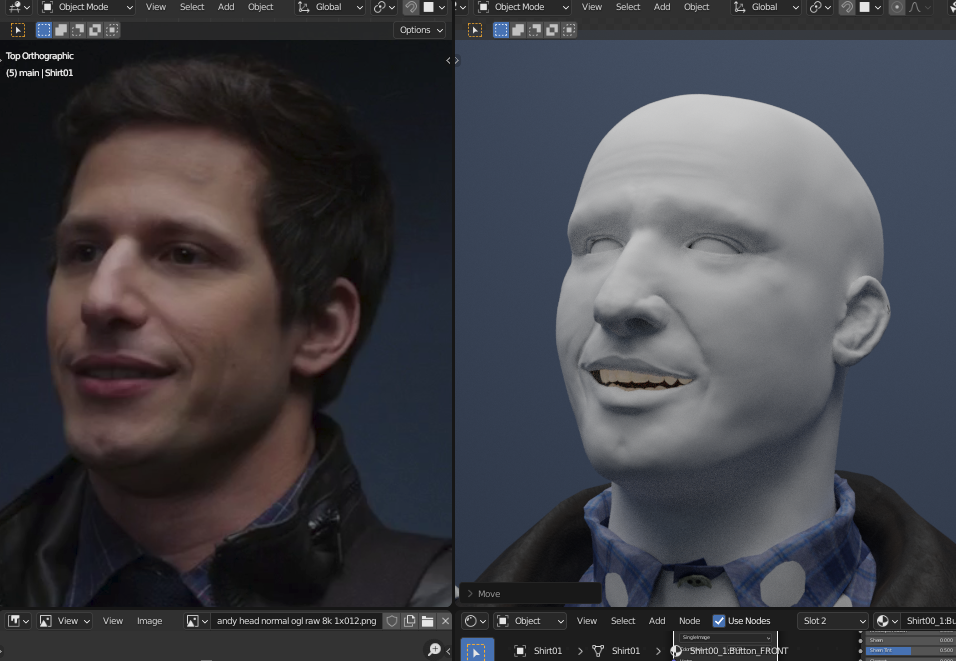The height and width of the screenshot is (661, 956).
Task: Set the intersect-selection mode in the left viewport
Action: [x=112, y=30]
